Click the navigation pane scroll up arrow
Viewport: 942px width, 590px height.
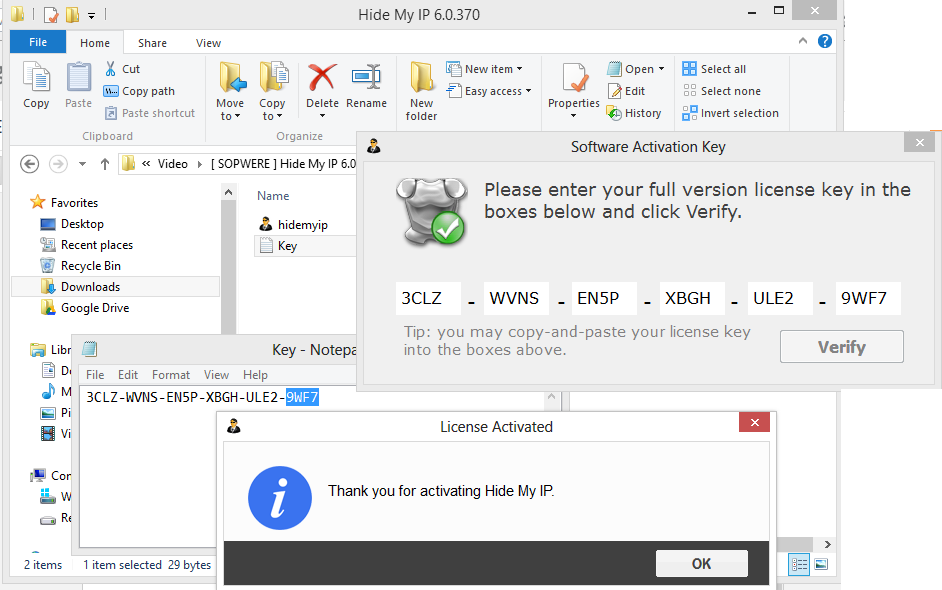(x=228, y=192)
